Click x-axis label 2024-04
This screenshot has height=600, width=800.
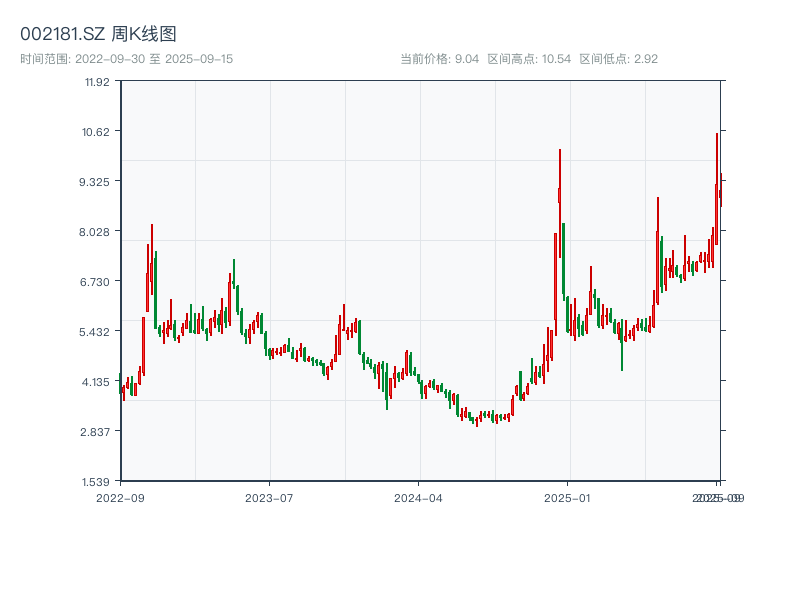tap(418, 498)
